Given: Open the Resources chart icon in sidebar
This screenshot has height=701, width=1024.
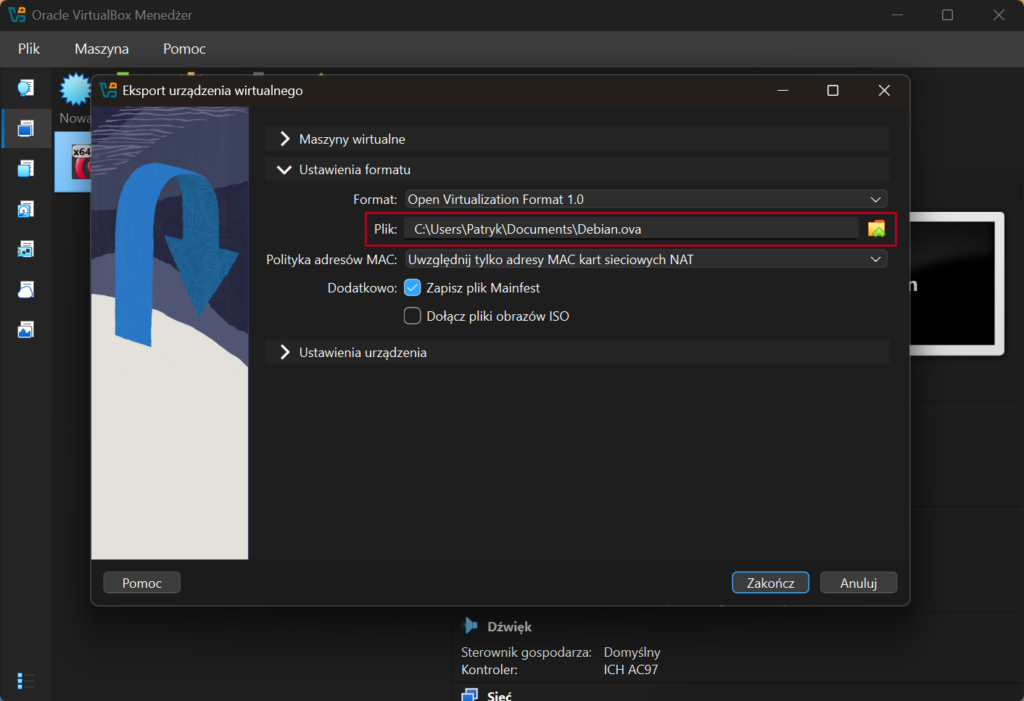Looking at the screenshot, I should 26,329.
